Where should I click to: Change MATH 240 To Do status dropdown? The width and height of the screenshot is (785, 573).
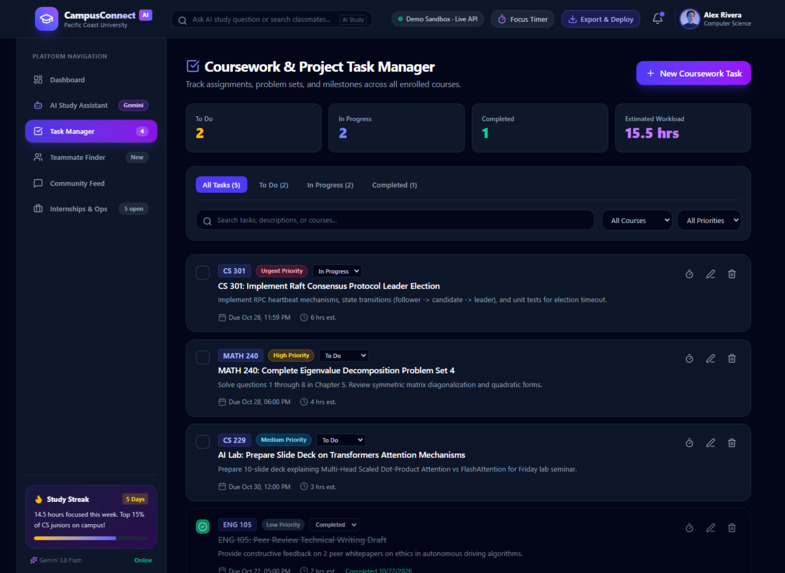[x=344, y=355]
